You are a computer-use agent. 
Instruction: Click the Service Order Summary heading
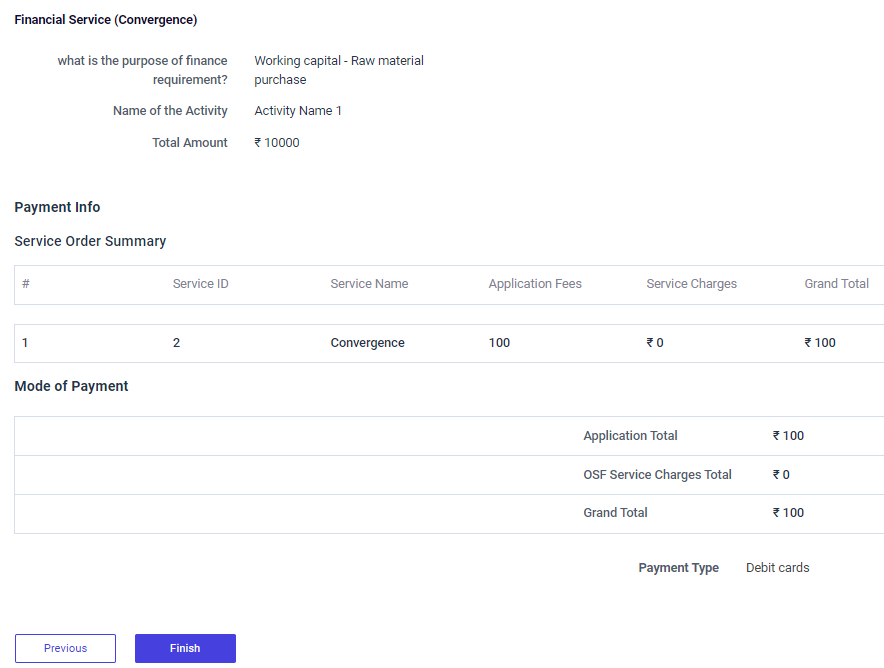tap(90, 241)
